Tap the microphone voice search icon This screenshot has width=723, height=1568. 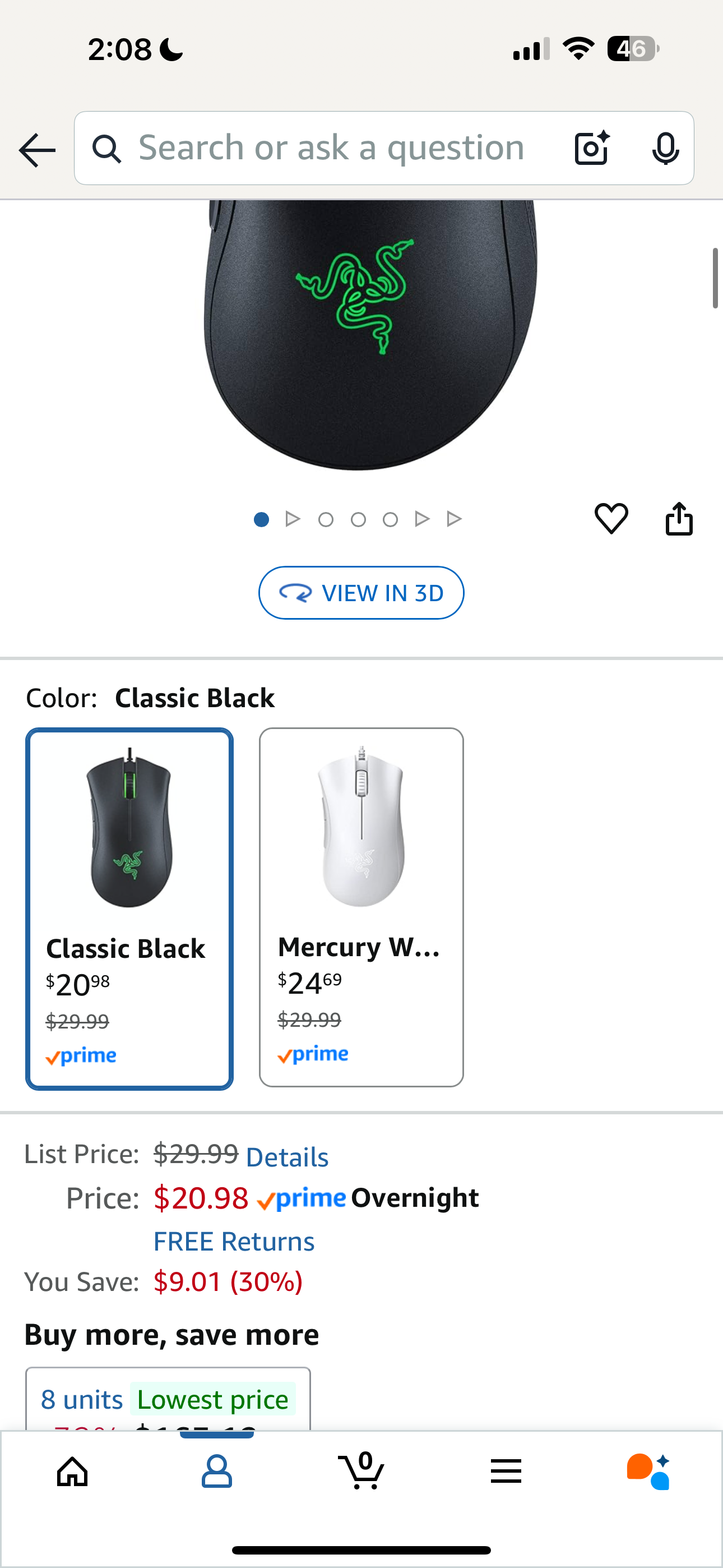[665, 149]
